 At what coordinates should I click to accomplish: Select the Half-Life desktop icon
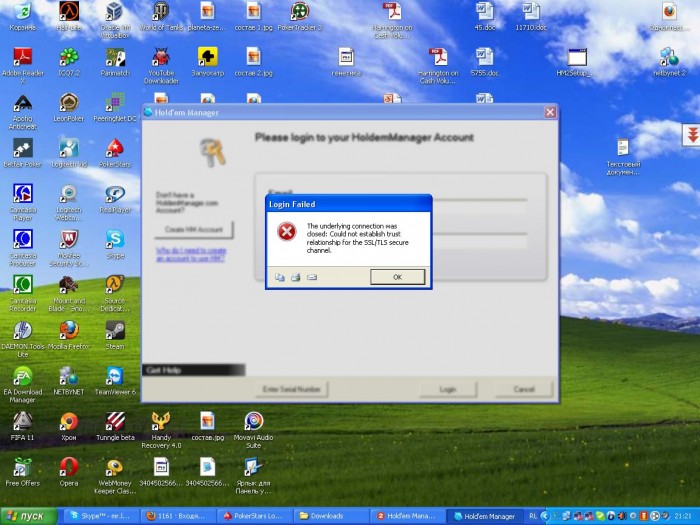69,17
